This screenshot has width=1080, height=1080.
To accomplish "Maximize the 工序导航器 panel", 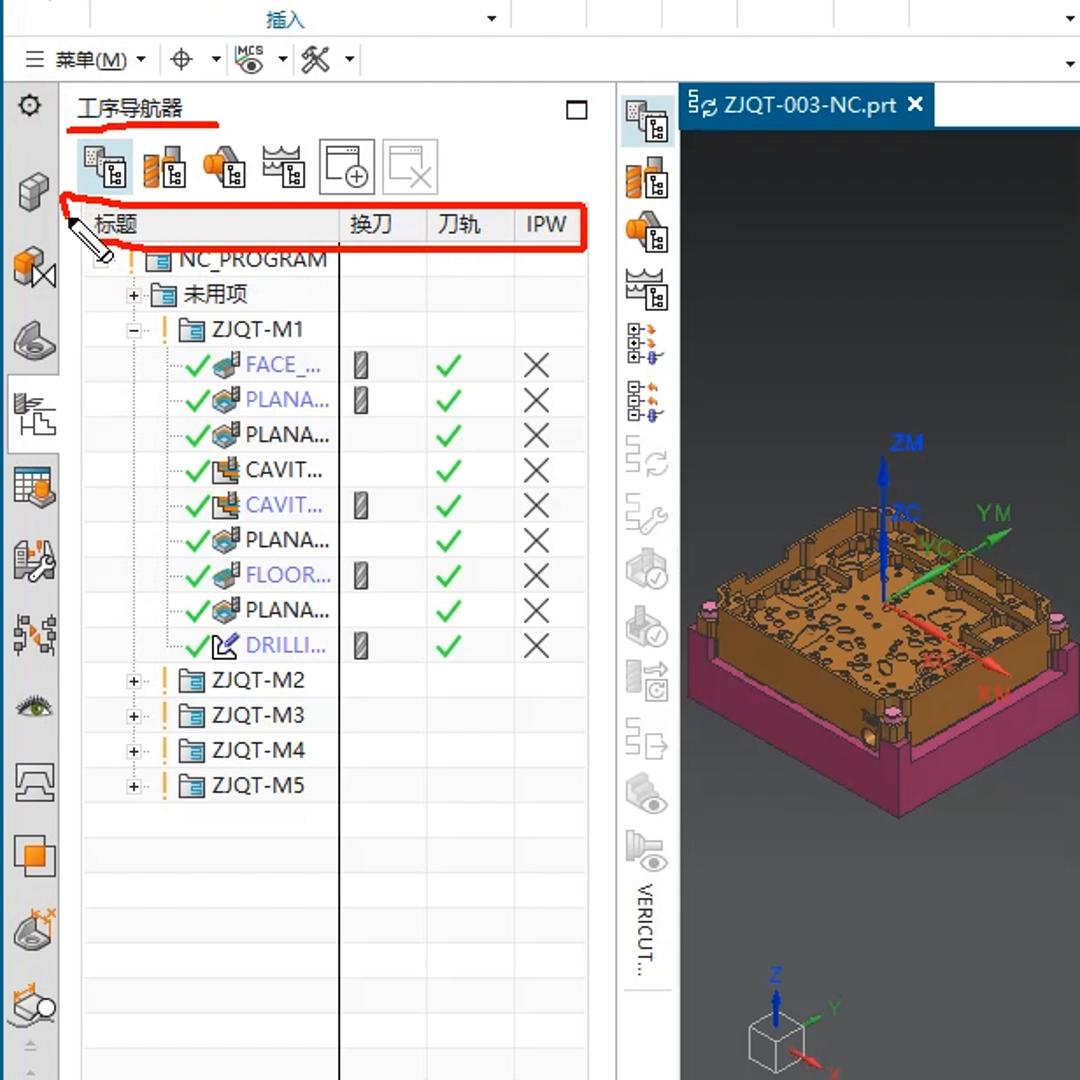I will pos(577,110).
